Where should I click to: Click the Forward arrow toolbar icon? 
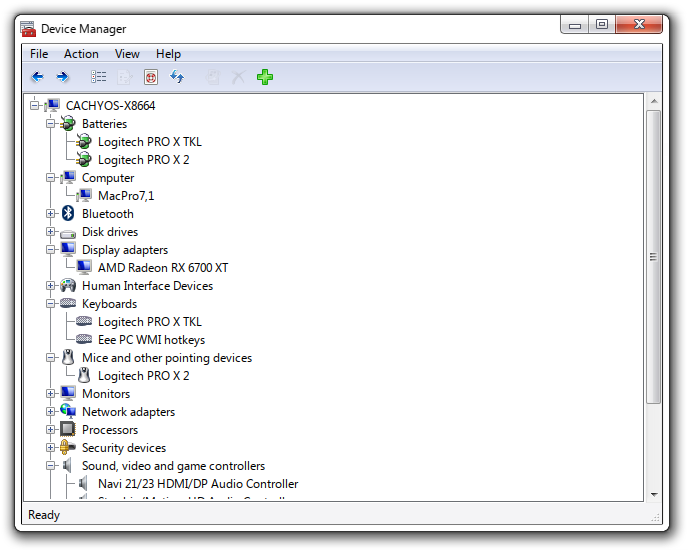[63, 77]
